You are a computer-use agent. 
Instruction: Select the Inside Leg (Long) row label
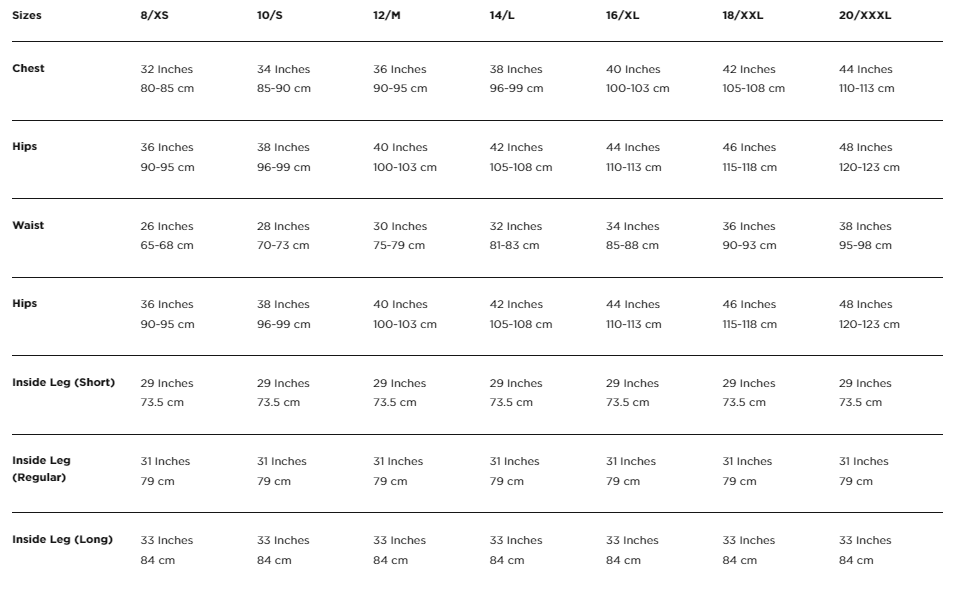pos(63,539)
